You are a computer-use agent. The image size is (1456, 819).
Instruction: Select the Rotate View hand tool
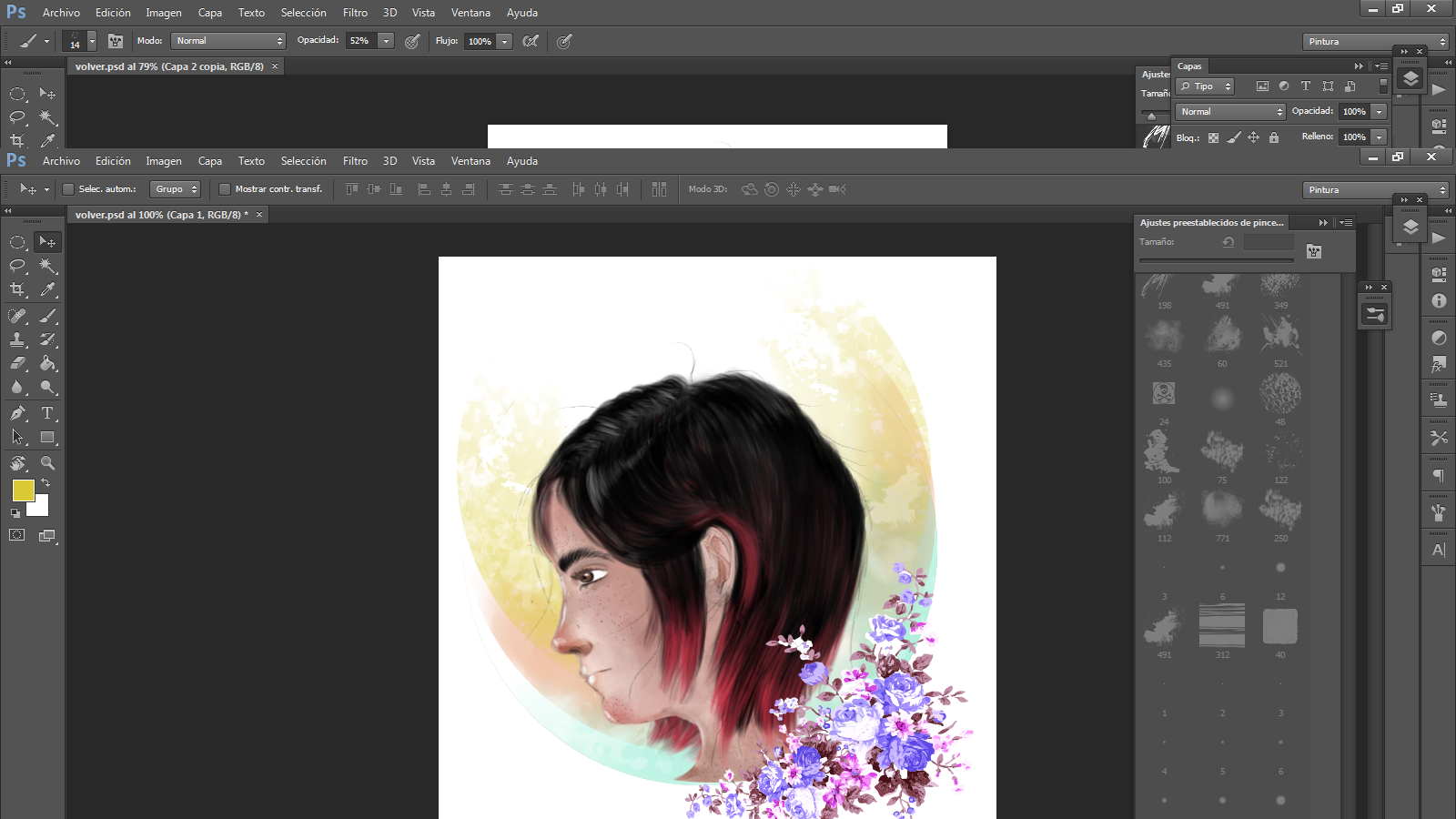(17, 463)
